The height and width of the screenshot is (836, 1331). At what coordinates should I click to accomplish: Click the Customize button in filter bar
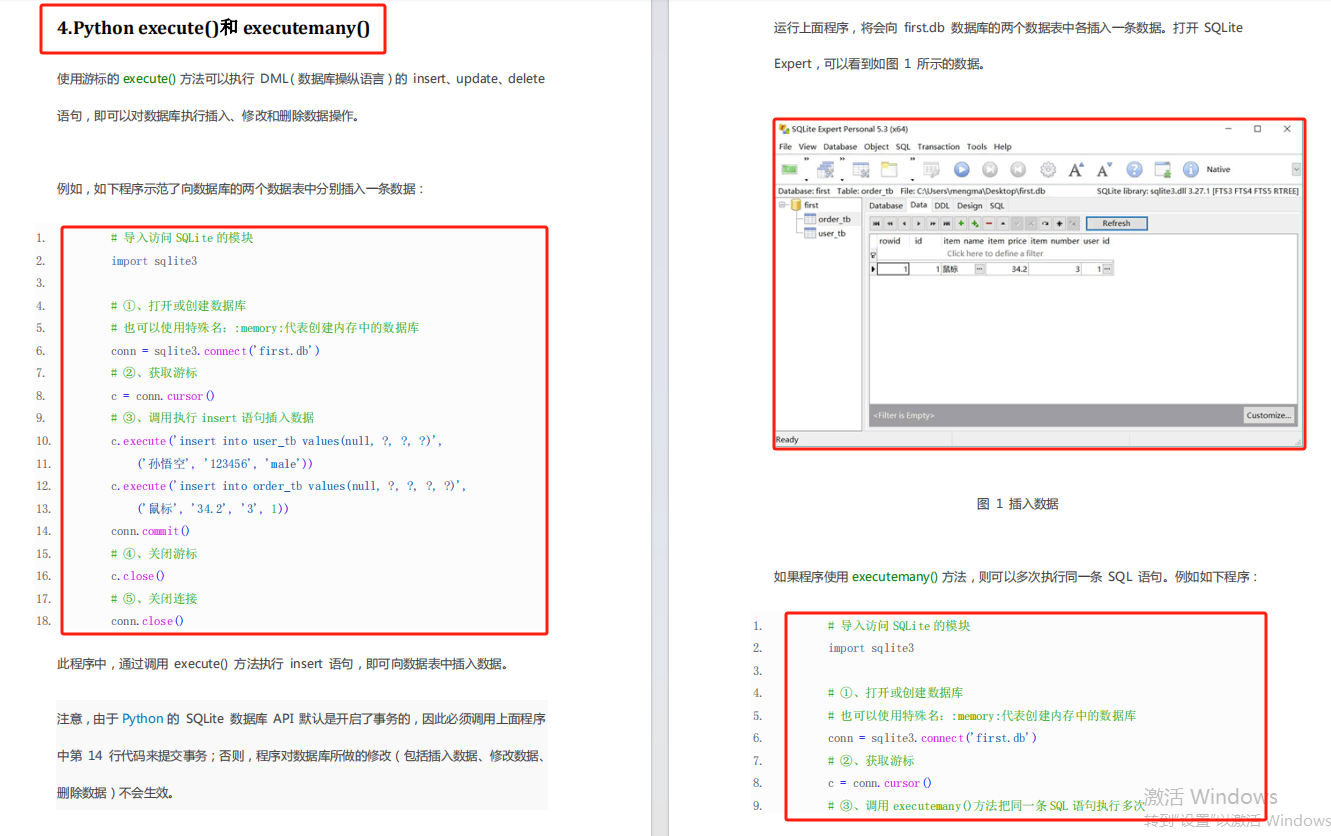tap(1268, 415)
